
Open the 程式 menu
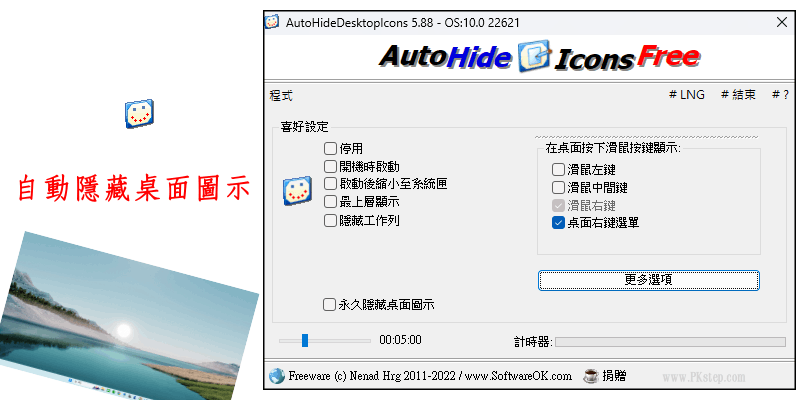281,95
